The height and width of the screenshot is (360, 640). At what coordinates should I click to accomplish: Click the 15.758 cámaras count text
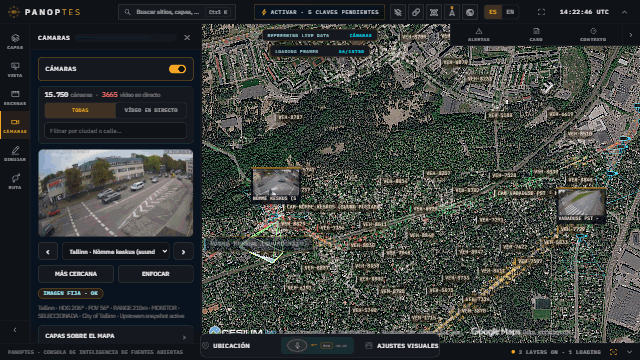coord(68,95)
